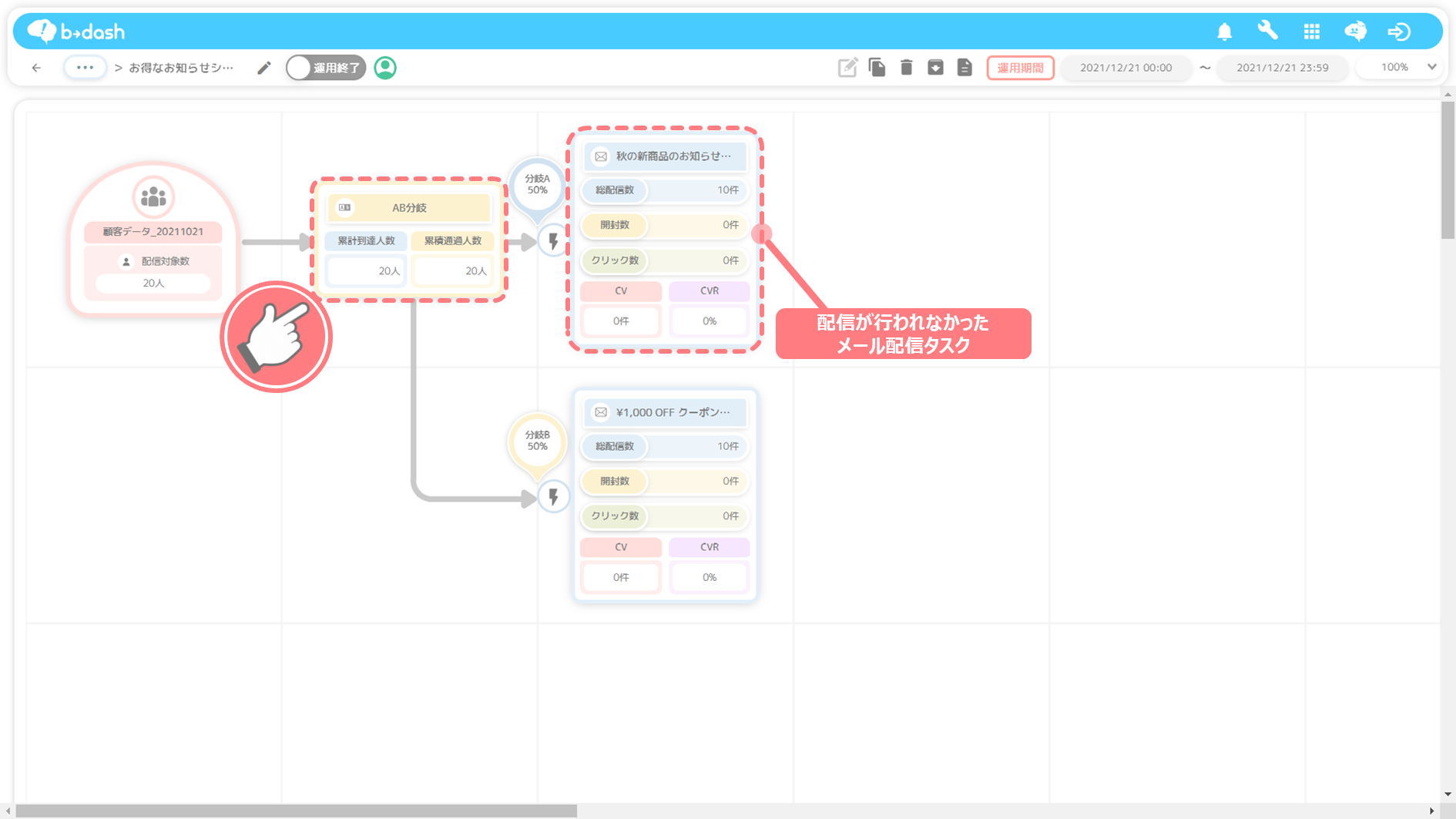Screen dimensions: 1456x819
Task: Click the pencil rename icon
Action: pyautogui.click(x=264, y=68)
